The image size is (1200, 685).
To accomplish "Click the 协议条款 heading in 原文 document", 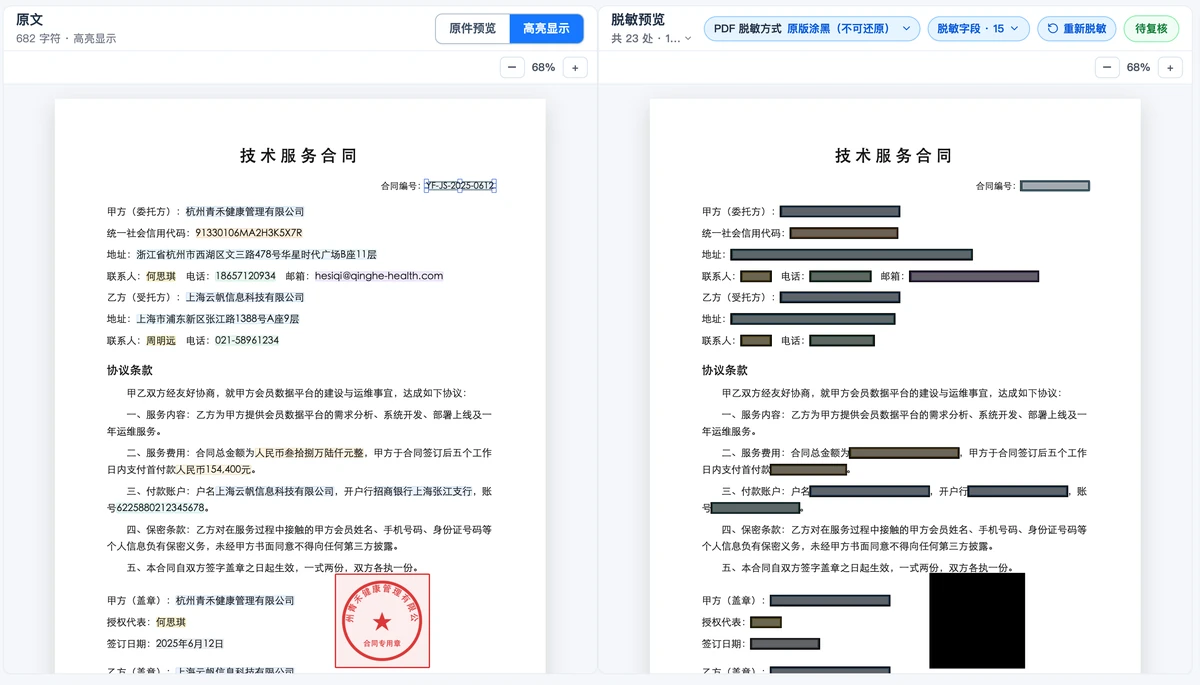I will pyautogui.click(x=132, y=370).
